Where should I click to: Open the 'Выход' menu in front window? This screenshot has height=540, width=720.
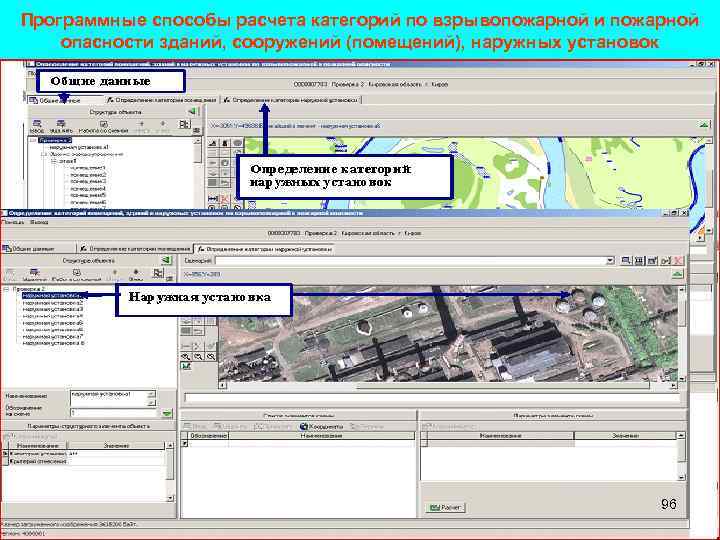[x=39, y=222]
